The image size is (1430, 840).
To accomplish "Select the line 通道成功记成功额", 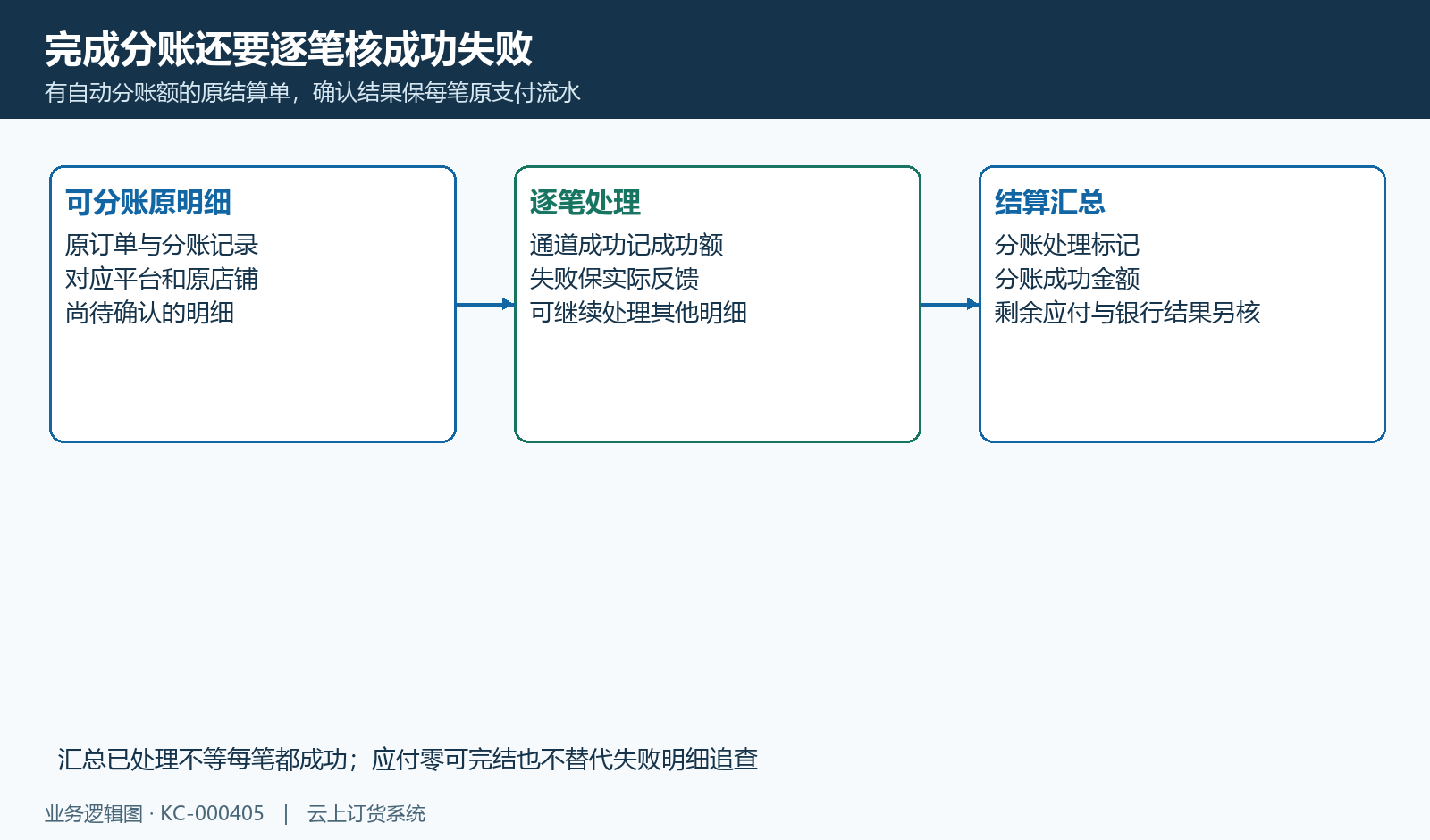I will click(x=627, y=245).
